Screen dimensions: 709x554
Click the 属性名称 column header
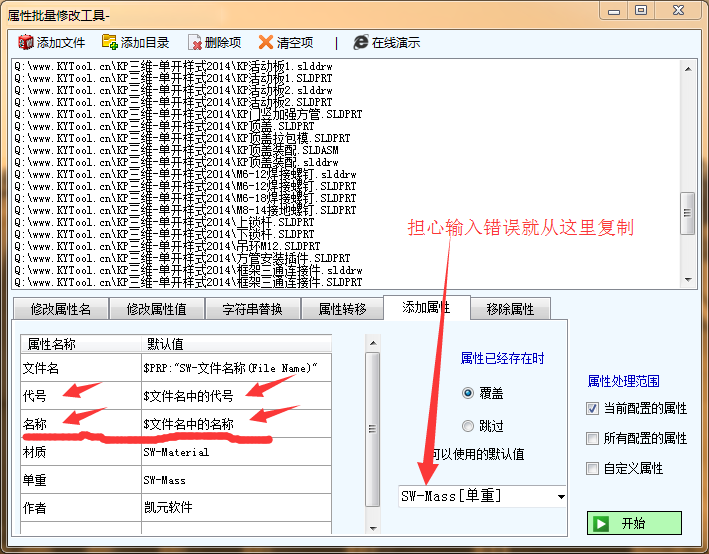point(81,344)
